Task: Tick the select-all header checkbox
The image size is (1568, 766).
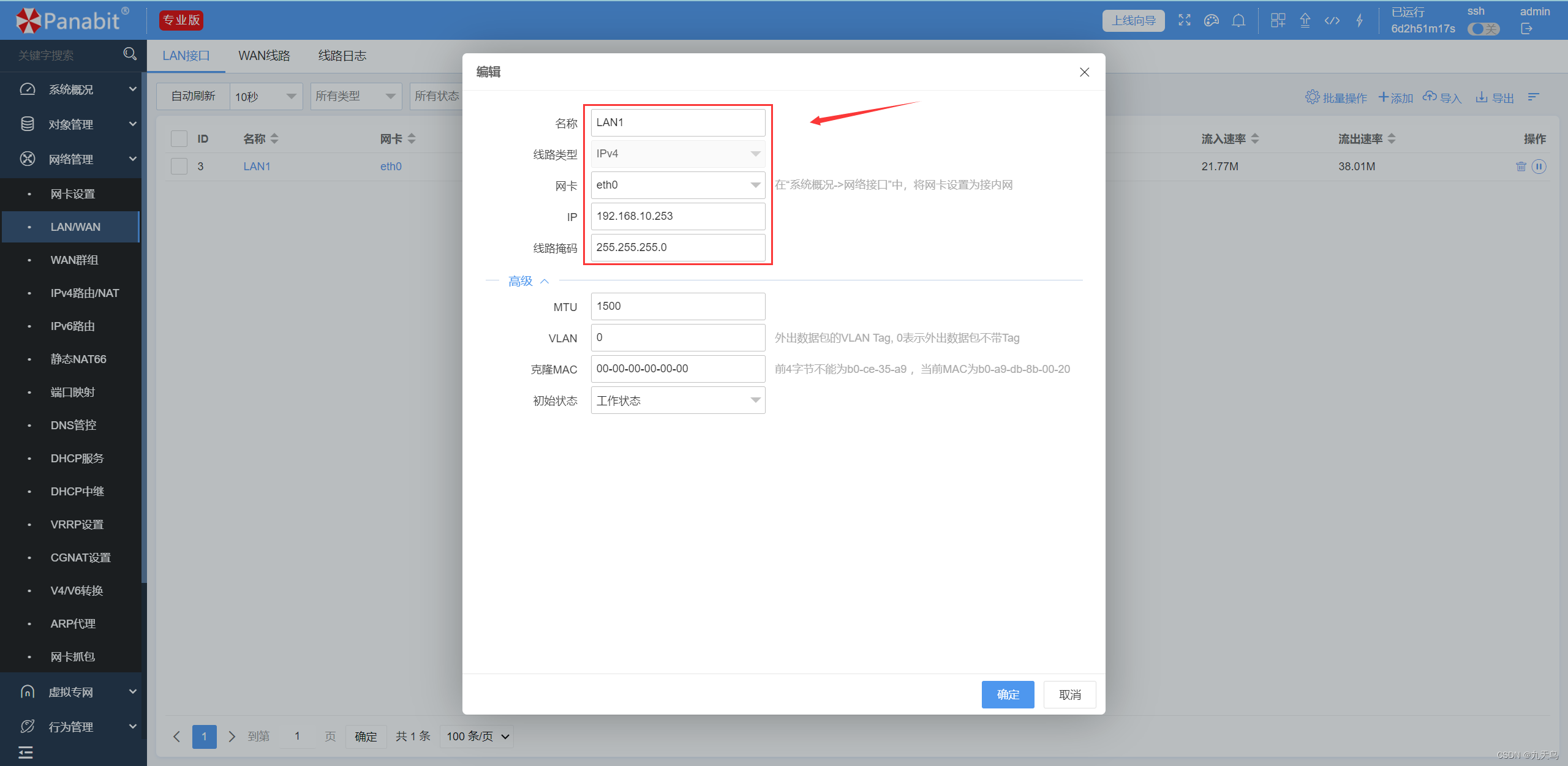Action: [x=179, y=139]
